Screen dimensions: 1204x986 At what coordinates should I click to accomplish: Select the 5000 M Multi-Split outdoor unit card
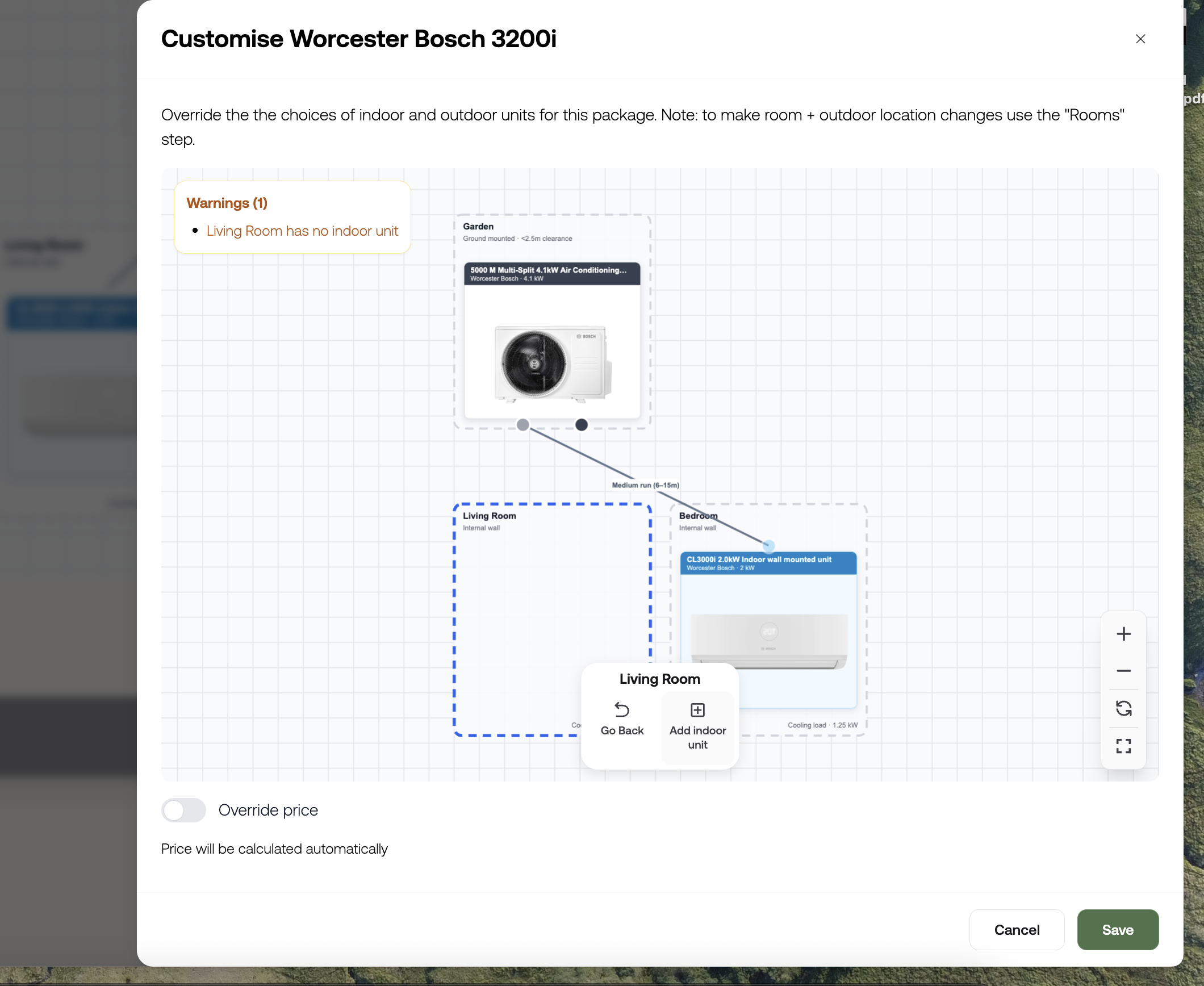coord(552,340)
